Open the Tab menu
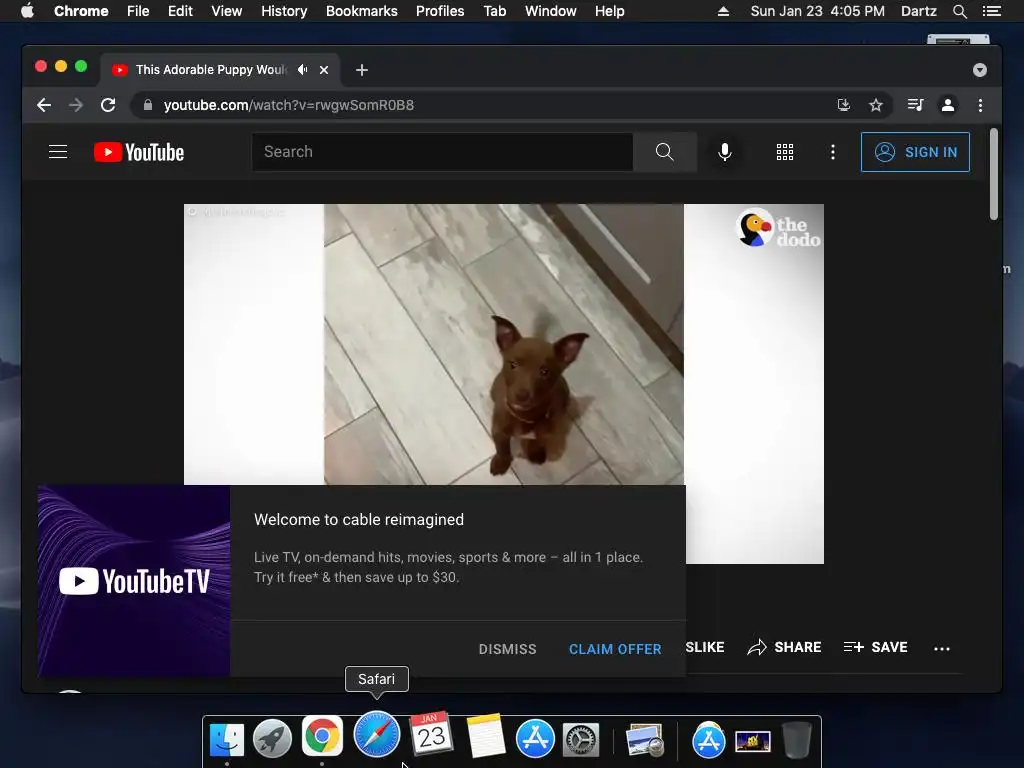Image resolution: width=1024 pixels, height=768 pixels. tap(494, 11)
